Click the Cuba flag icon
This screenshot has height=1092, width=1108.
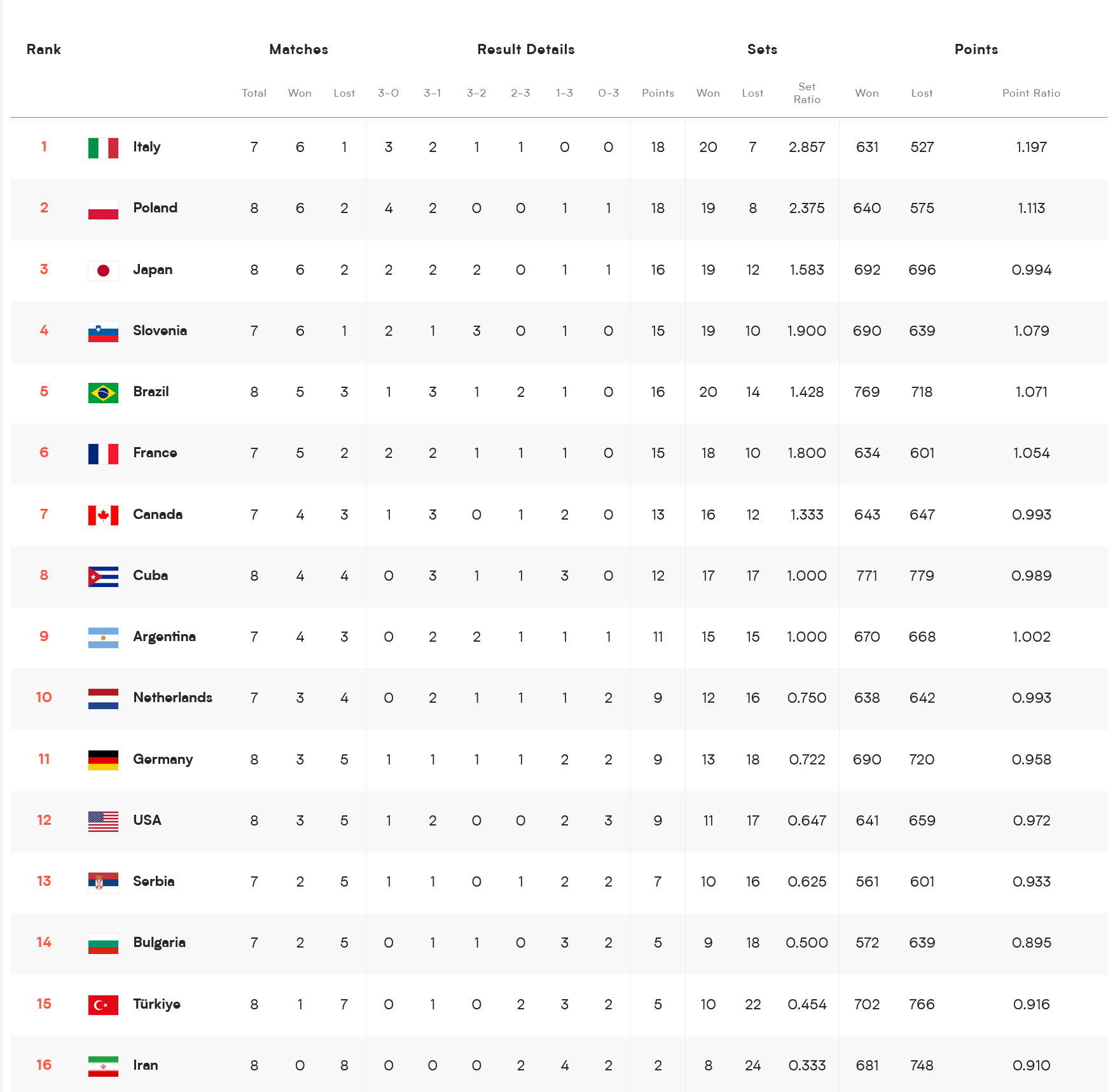pos(103,576)
